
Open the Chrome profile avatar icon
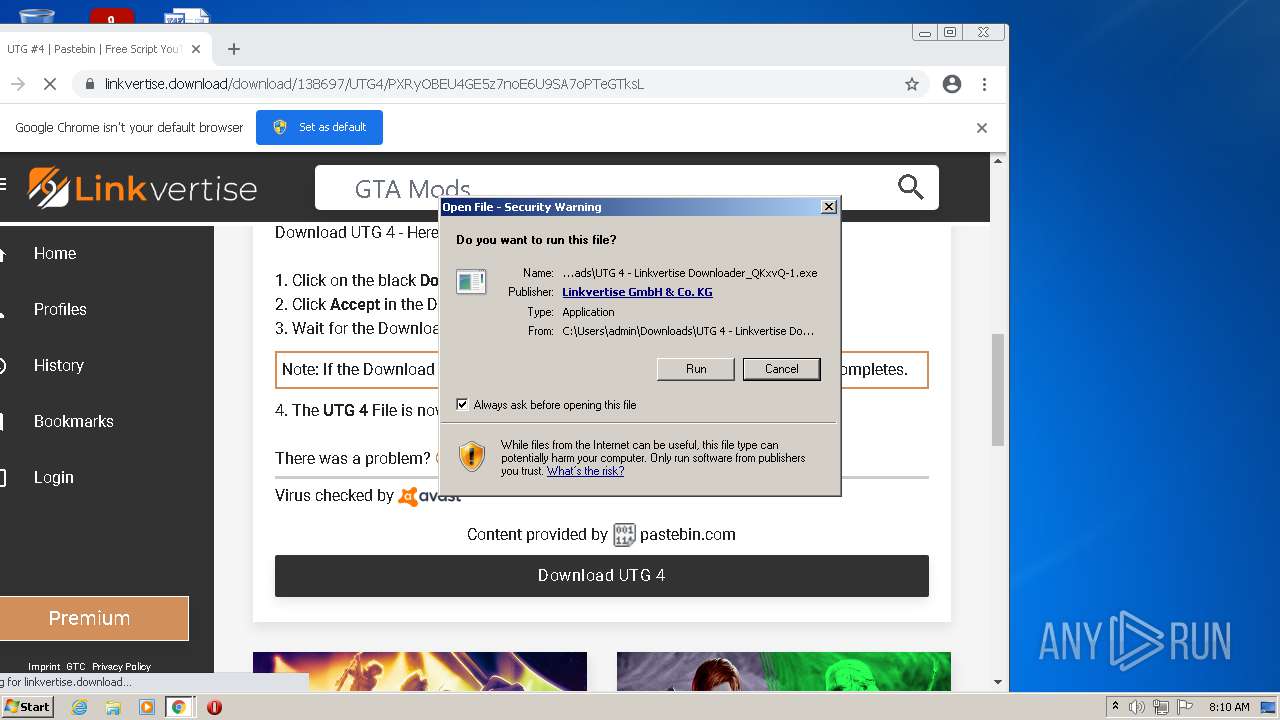point(952,84)
